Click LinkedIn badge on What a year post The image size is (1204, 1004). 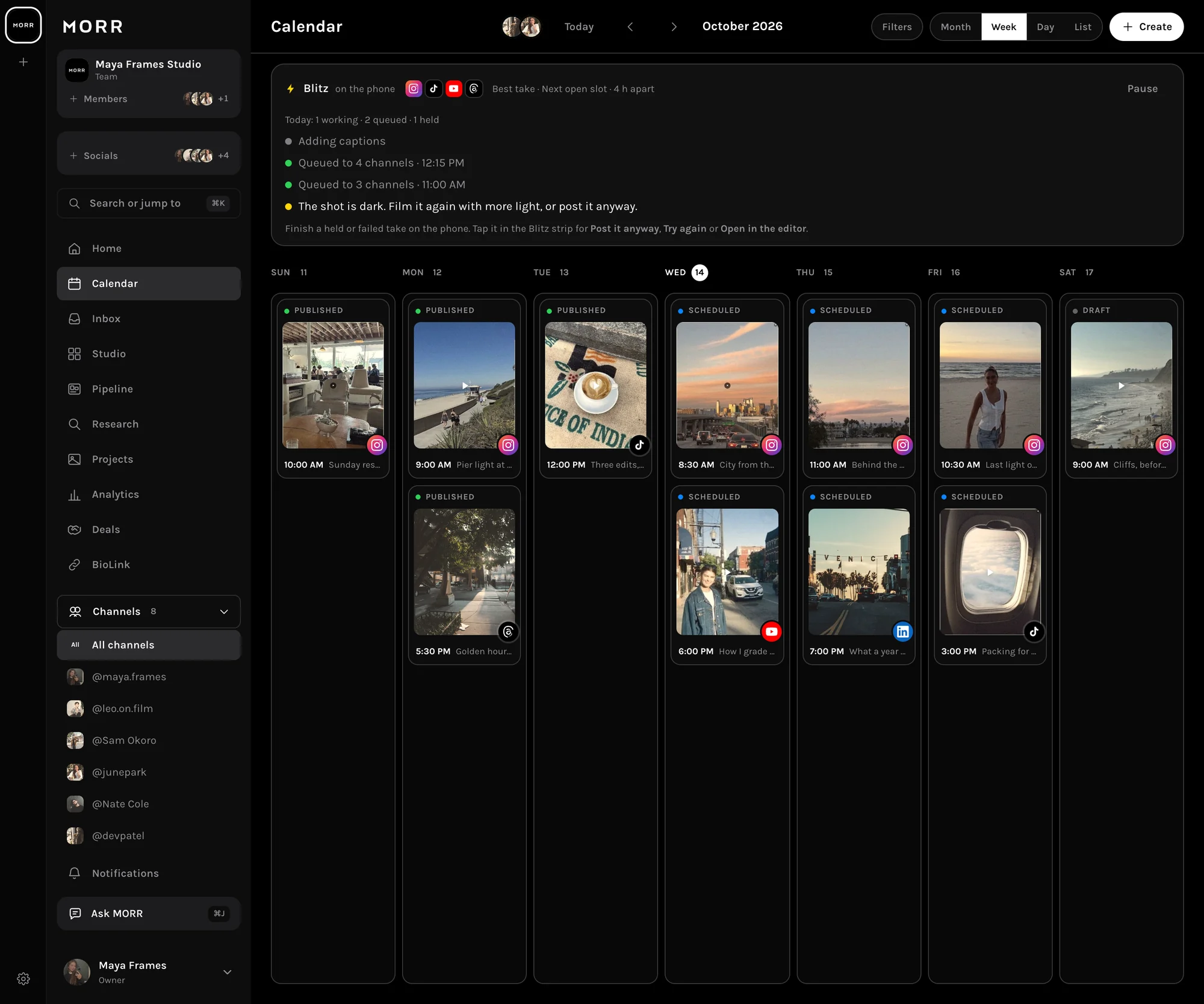[903, 632]
